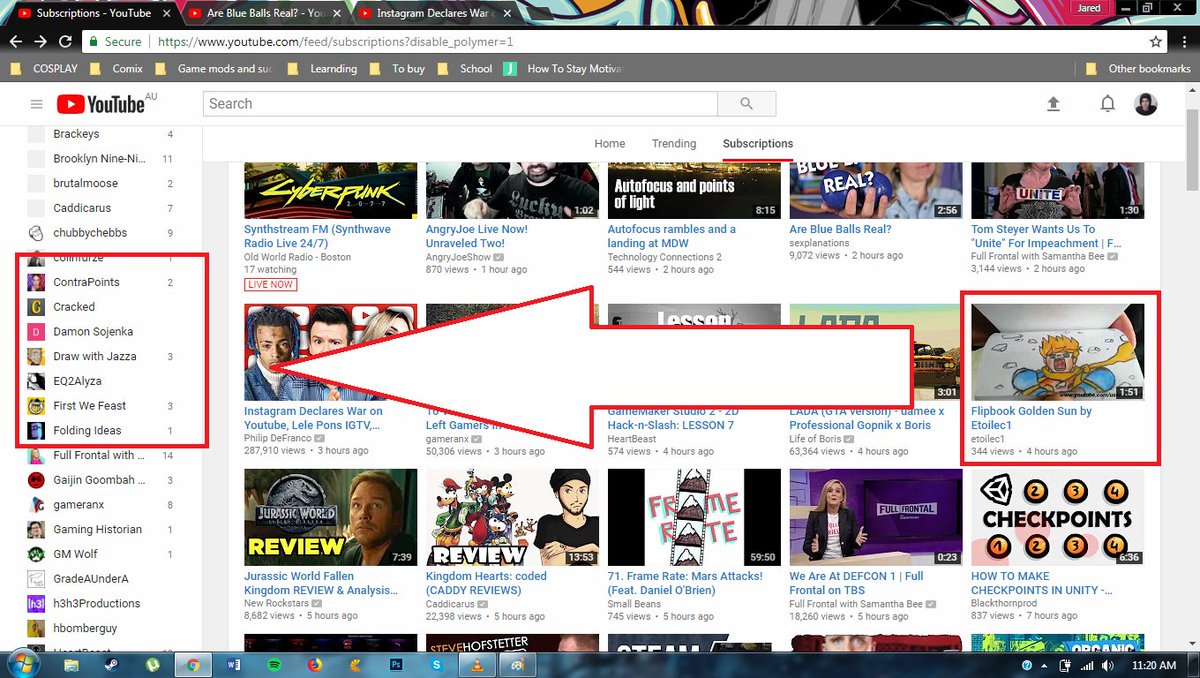This screenshot has width=1200, height=678.
Task: Open Synthstream FM video title link
Action: point(317,236)
